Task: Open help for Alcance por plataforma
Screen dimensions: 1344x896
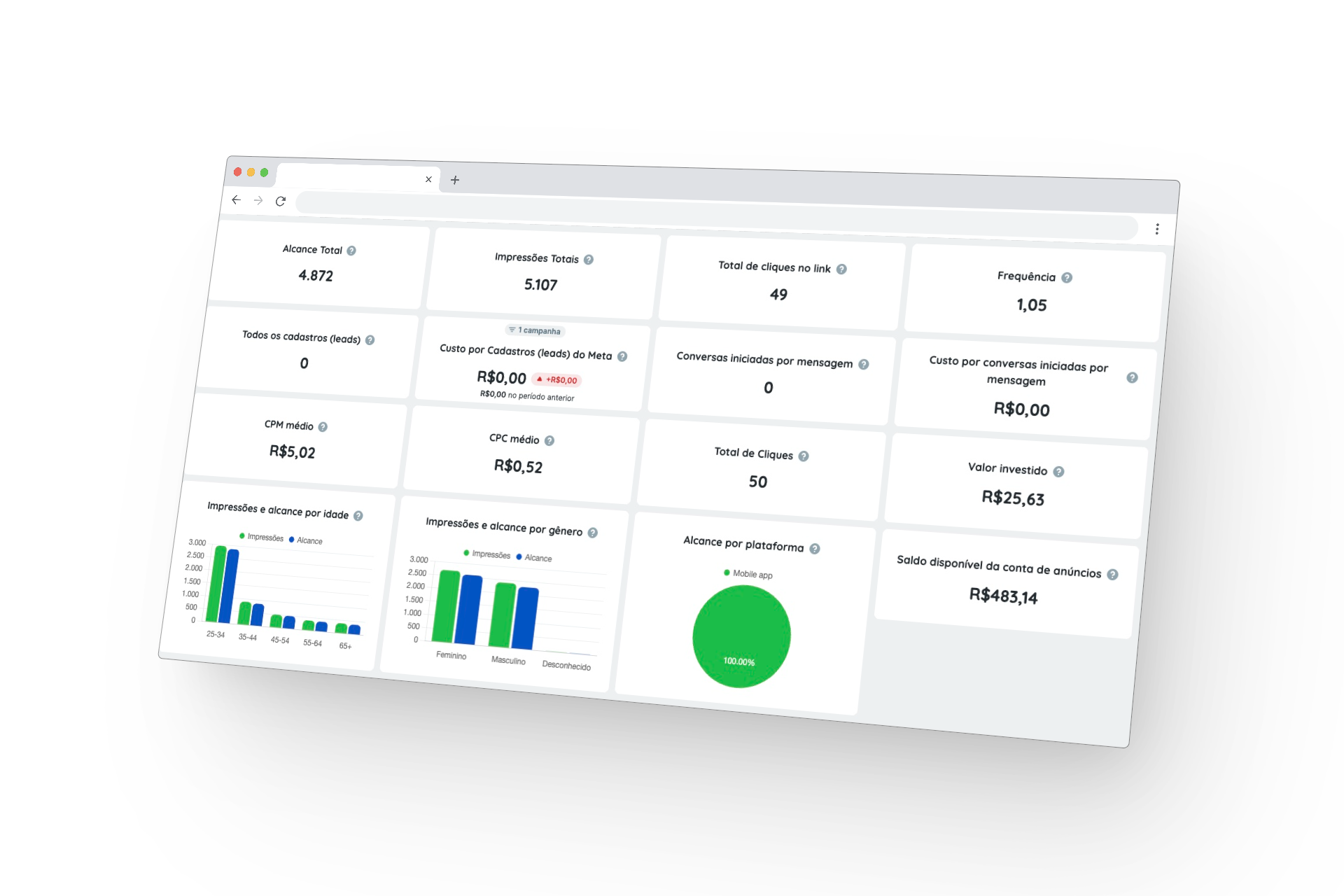Action: tap(815, 549)
